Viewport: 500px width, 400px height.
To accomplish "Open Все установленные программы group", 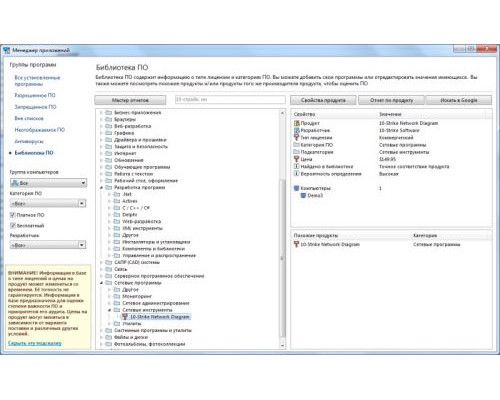I will [x=37, y=81].
